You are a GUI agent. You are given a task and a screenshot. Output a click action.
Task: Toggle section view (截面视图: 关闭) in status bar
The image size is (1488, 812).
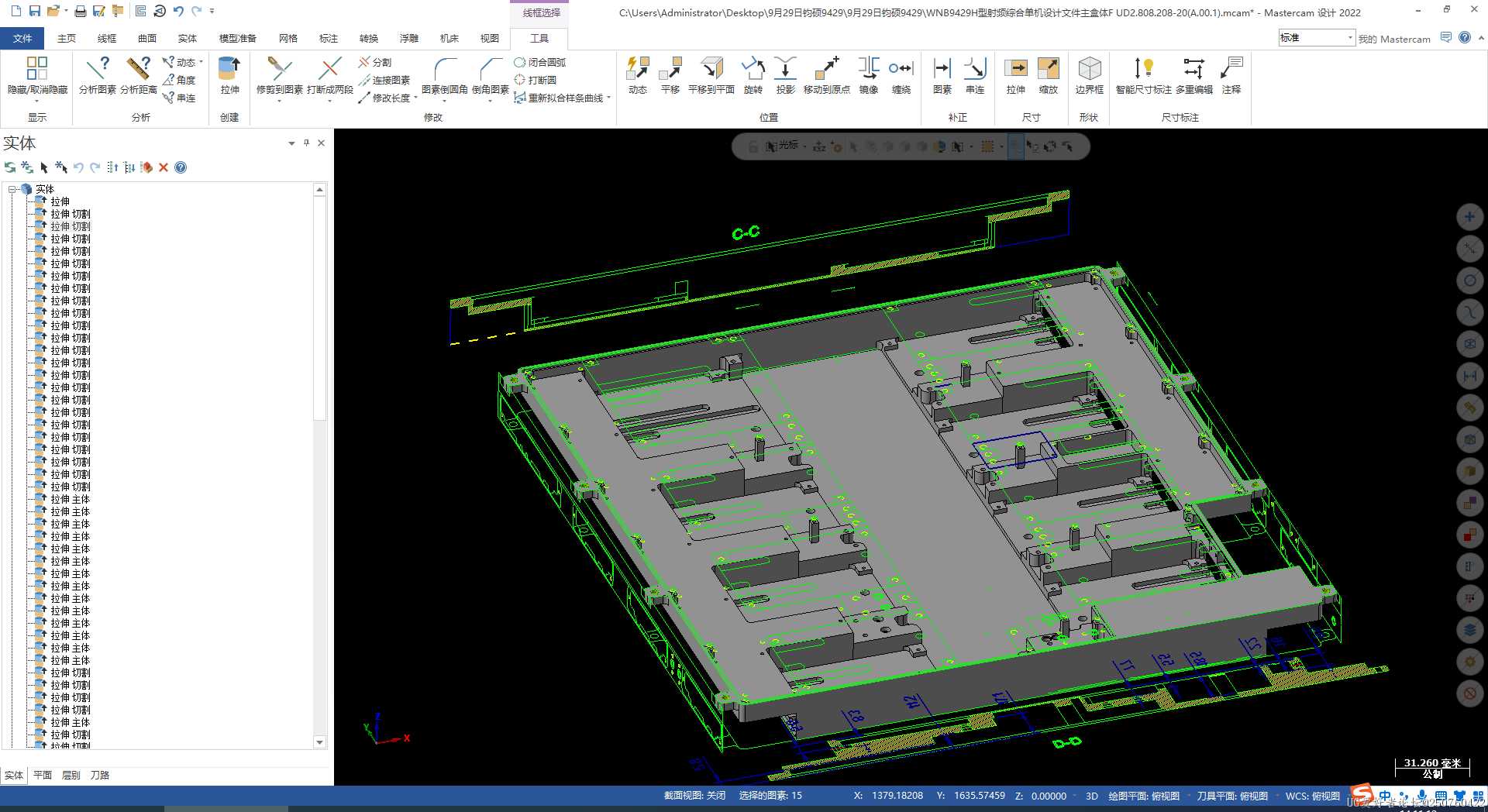(x=694, y=796)
